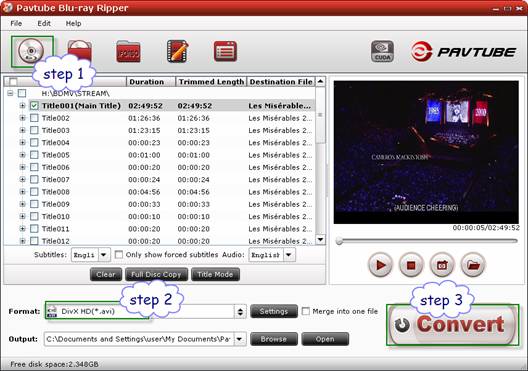Collapse the H:\BDMV\STREAM\ tree node
Image resolution: width=528 pixels, height=371 pixels.
(x=10, y=93)
